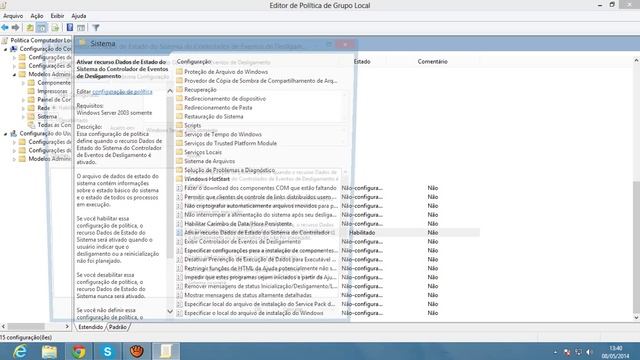
Task: Expand Modelos Administrativos under Configuração do Usuário
Action: [14, 159]
